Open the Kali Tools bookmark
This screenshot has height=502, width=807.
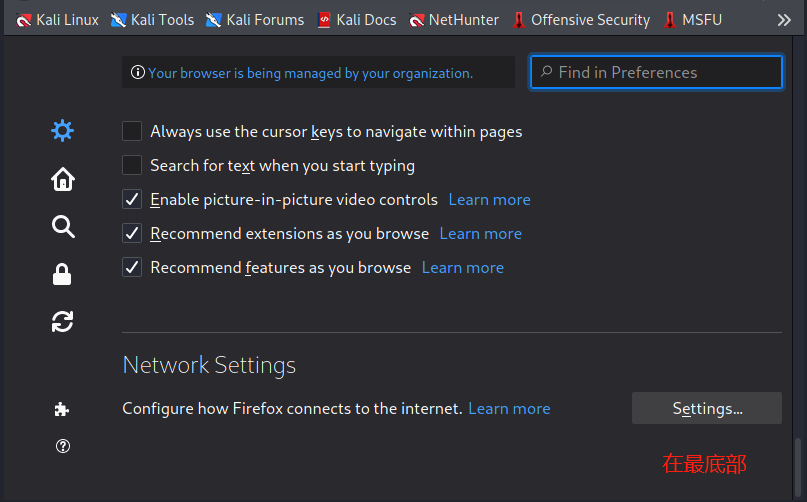tap(152, 20)
